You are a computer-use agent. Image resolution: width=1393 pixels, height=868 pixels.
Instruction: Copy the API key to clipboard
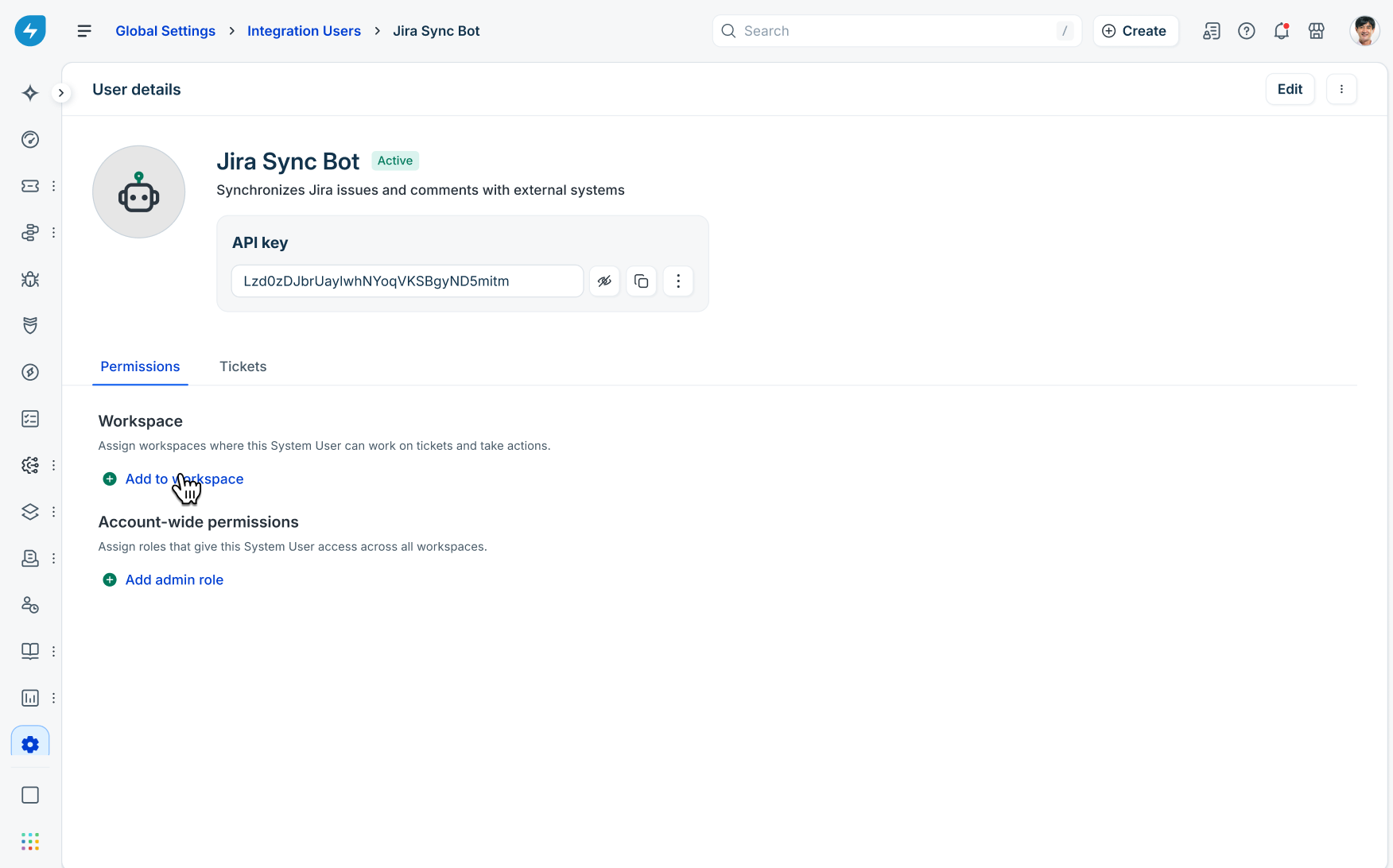642,281
